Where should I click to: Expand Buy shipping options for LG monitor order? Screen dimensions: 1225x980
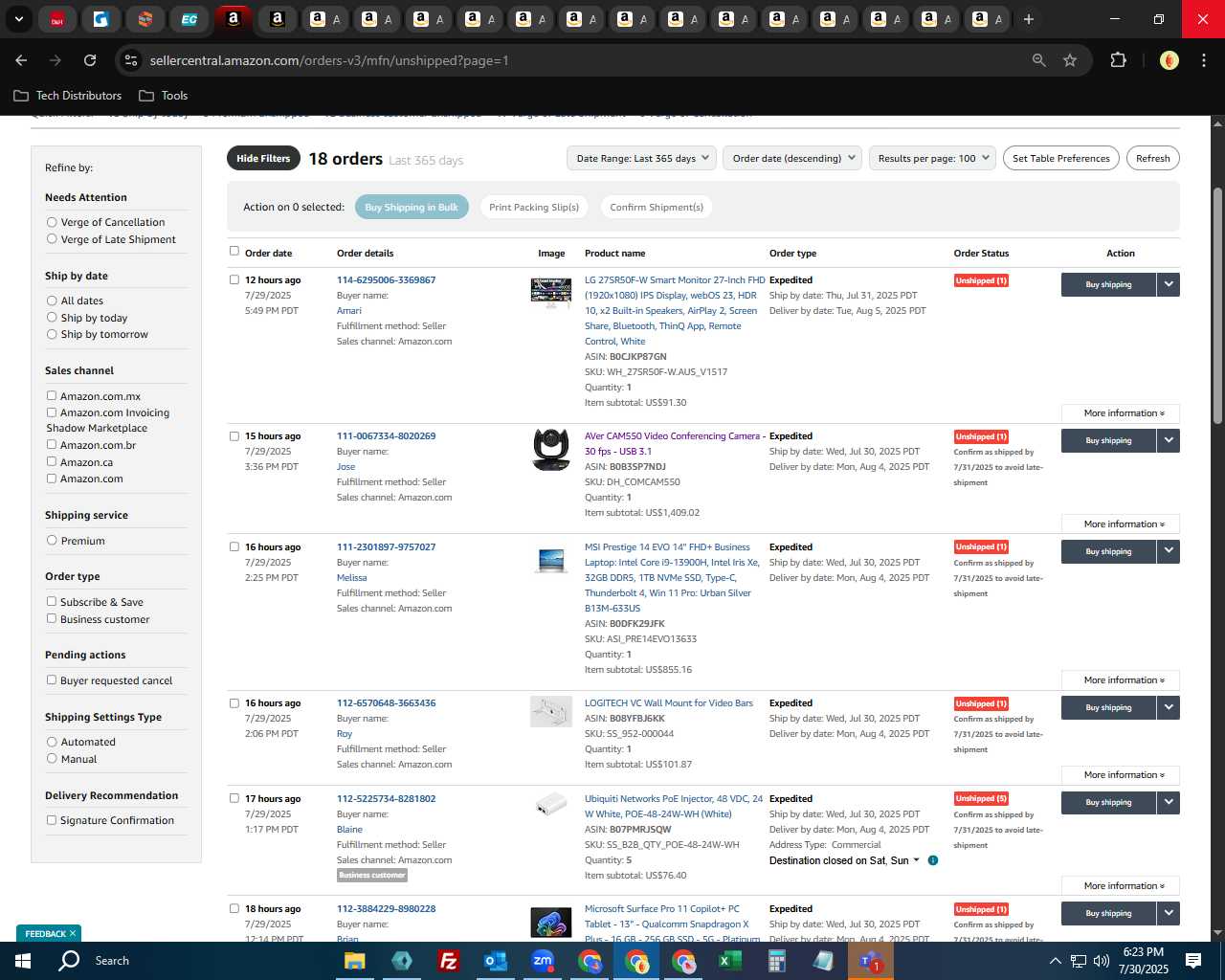pyautogui.click(x=1169, y=284)
